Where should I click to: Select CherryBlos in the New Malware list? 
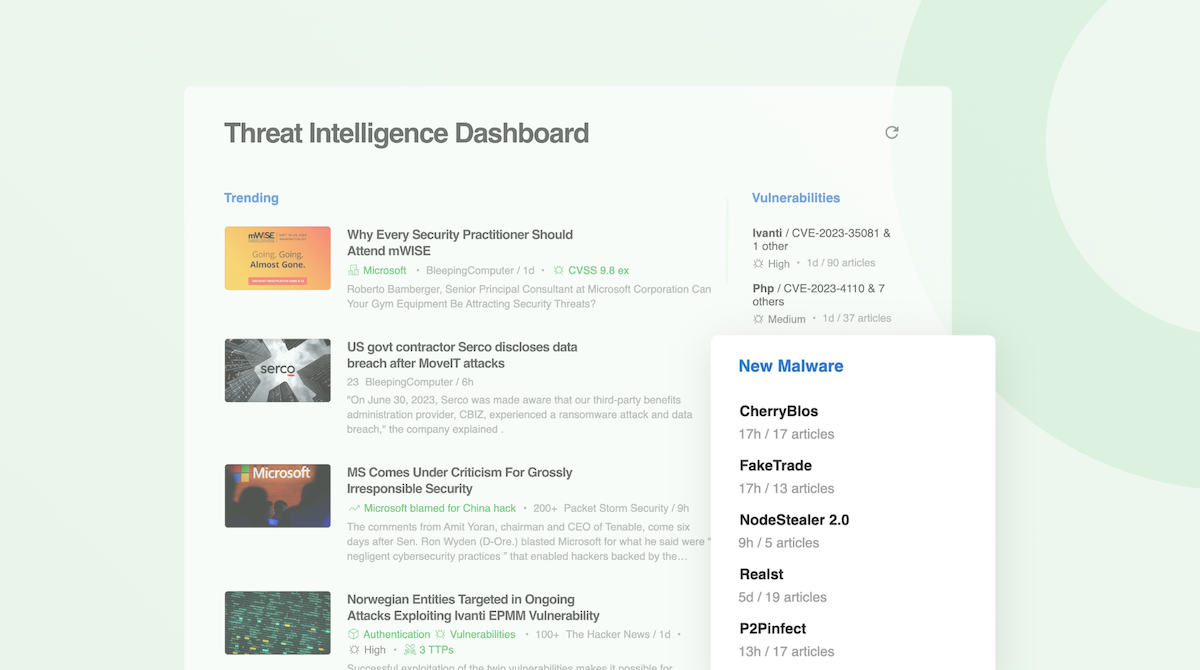coord(778,411)
